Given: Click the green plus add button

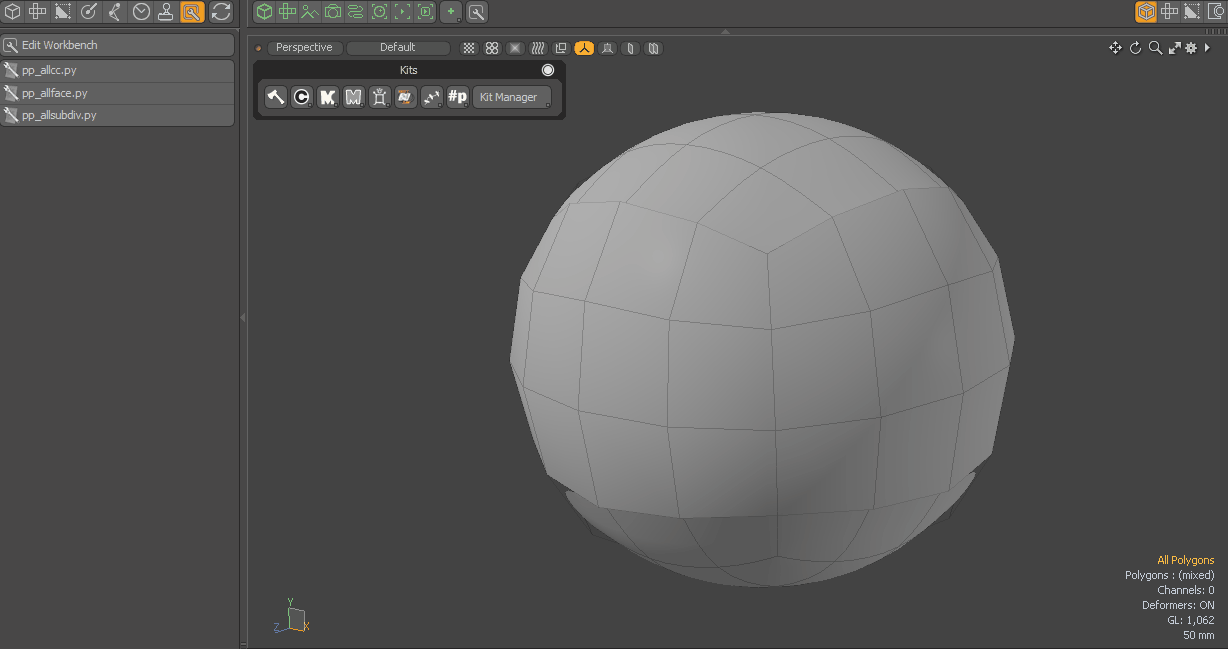Looking at the screenshot, I should [451, 12].
